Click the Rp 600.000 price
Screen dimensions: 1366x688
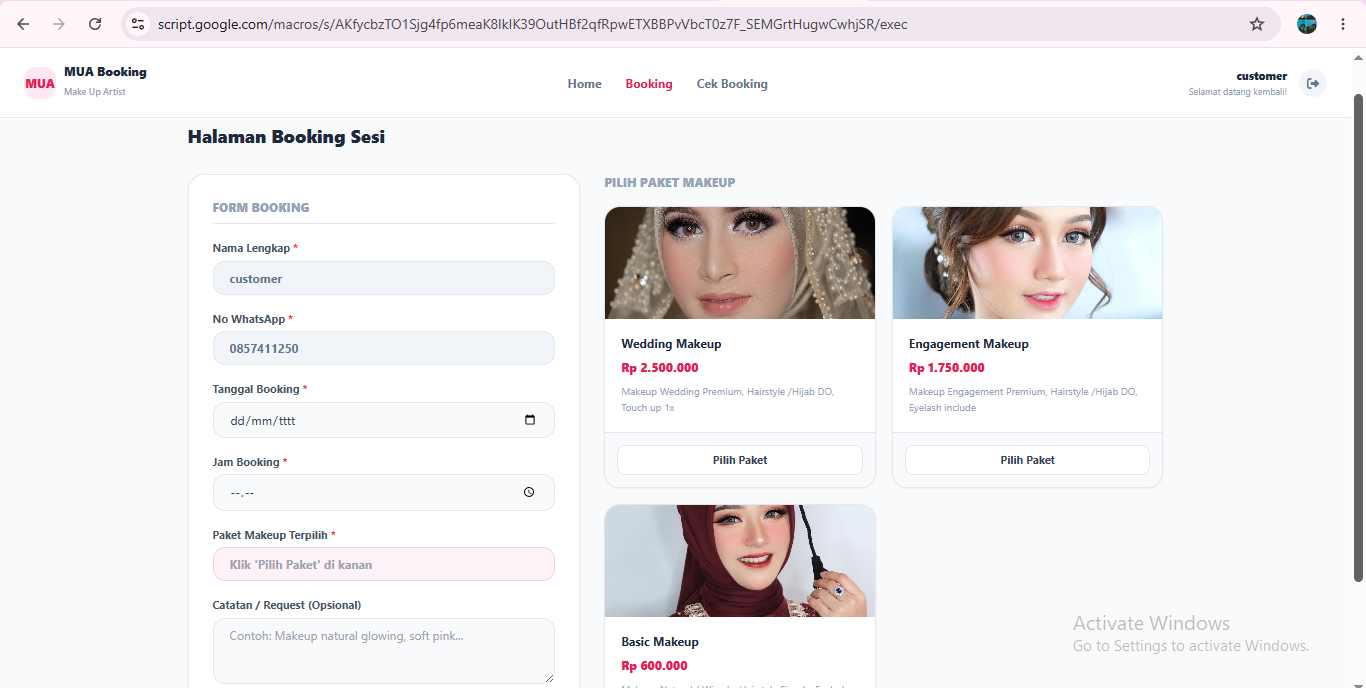pyautogui.click(x=654, y=666)
